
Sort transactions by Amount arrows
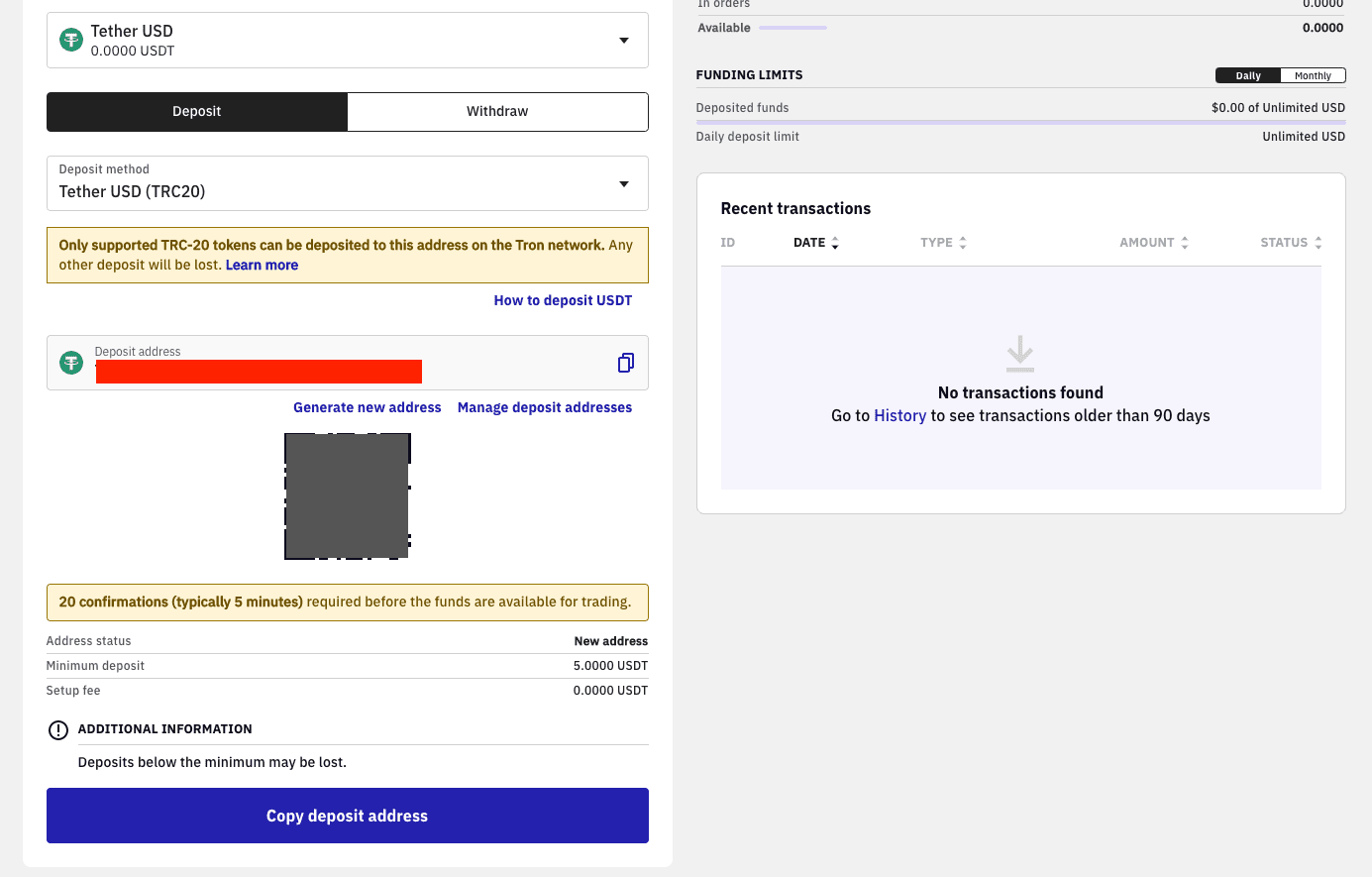1185,243
